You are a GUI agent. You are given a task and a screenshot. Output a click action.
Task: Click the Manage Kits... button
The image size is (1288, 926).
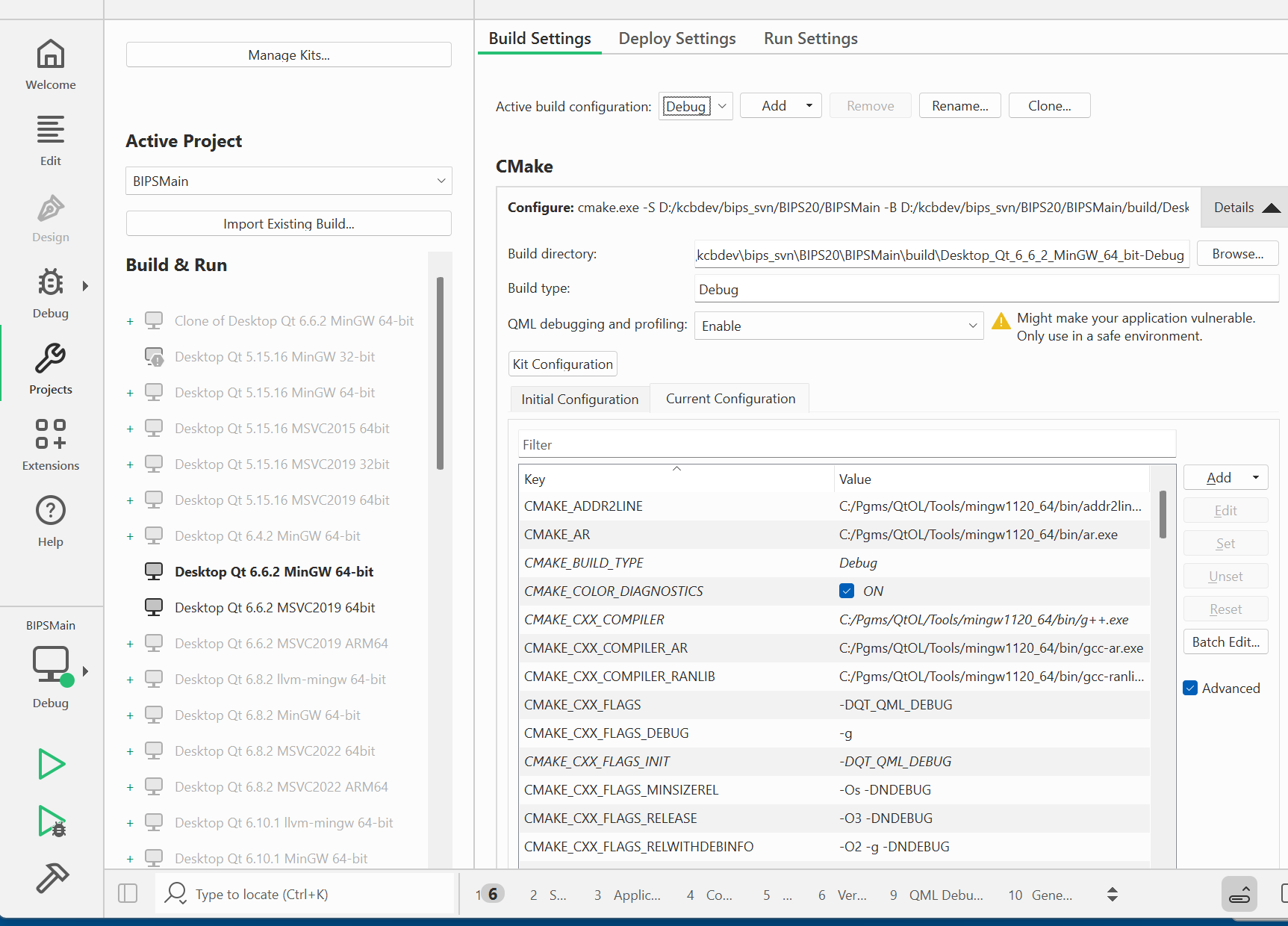tap(288, 55)
